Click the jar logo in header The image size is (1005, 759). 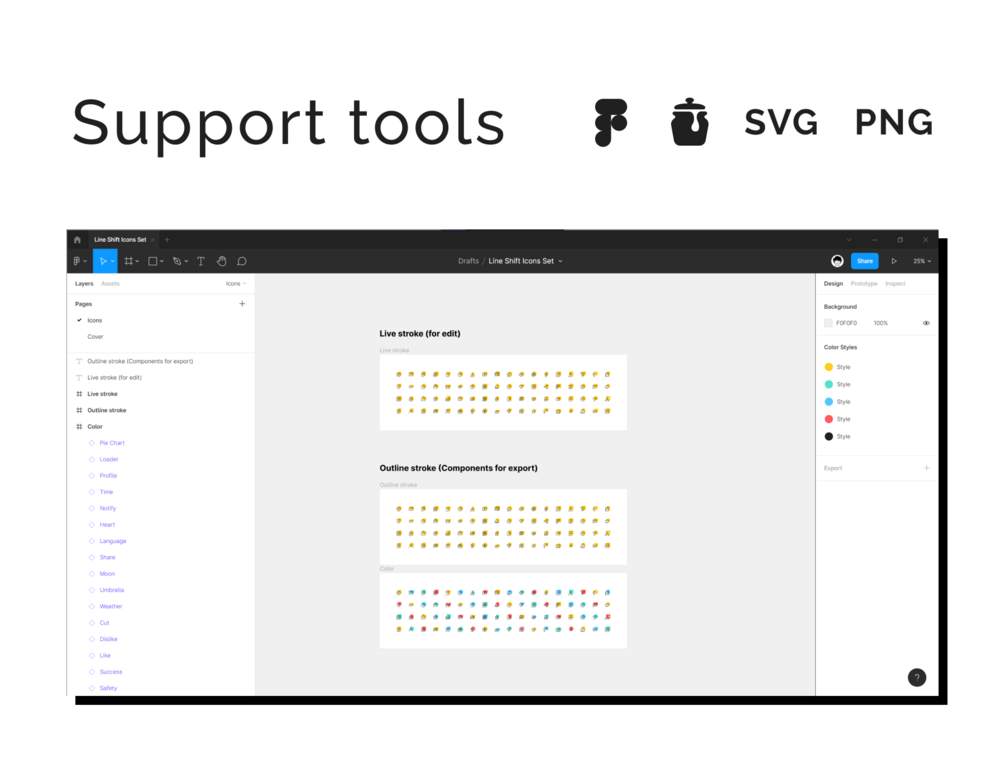(x=690, y=122)
